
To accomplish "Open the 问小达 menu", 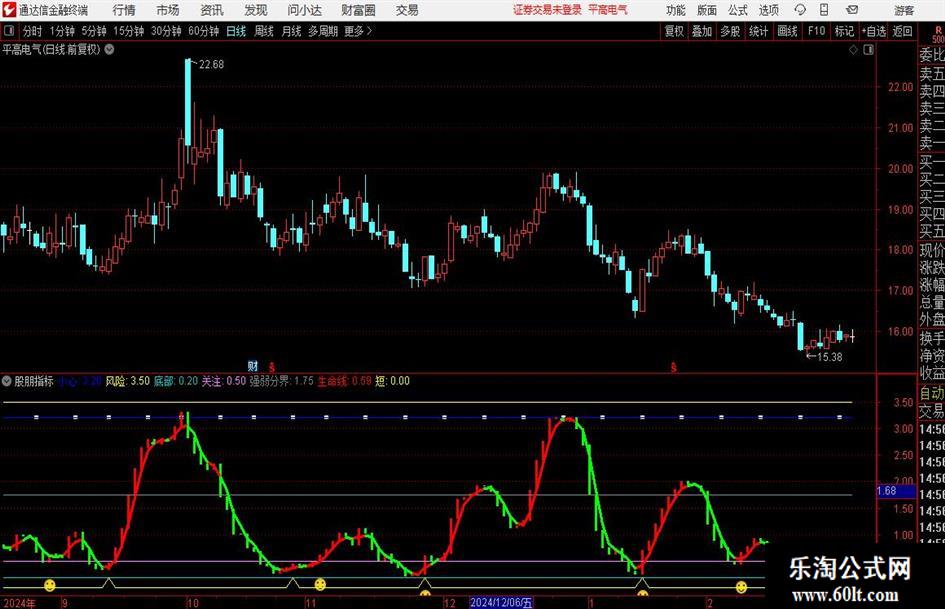I will pyautogui.click(x=304, y=10).
